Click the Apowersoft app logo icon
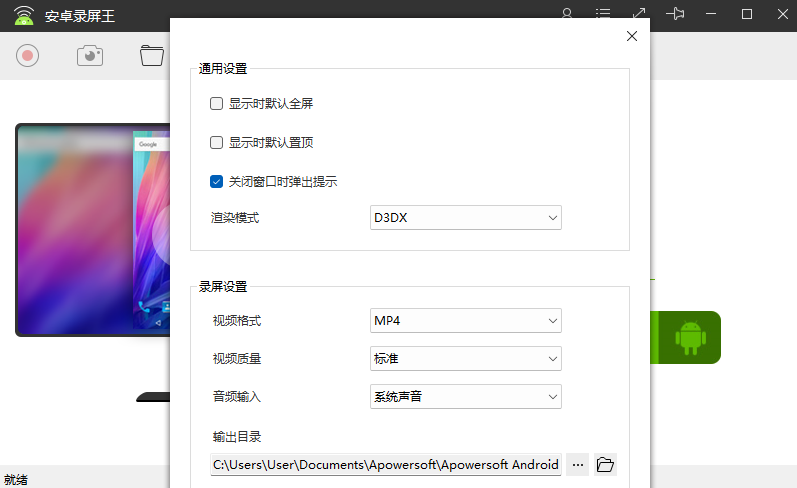This screenshot has width=797, height=488. 23,15
